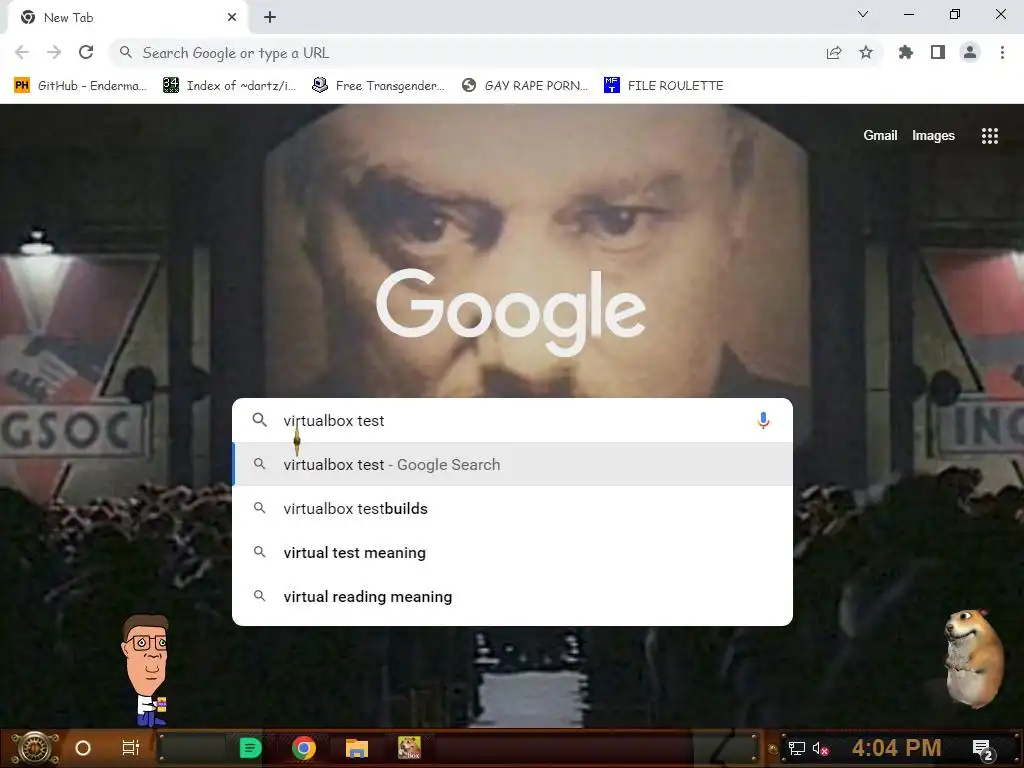Open the Images link
The width and height of the screenshot is (1024, 768).
pos(933,135)
